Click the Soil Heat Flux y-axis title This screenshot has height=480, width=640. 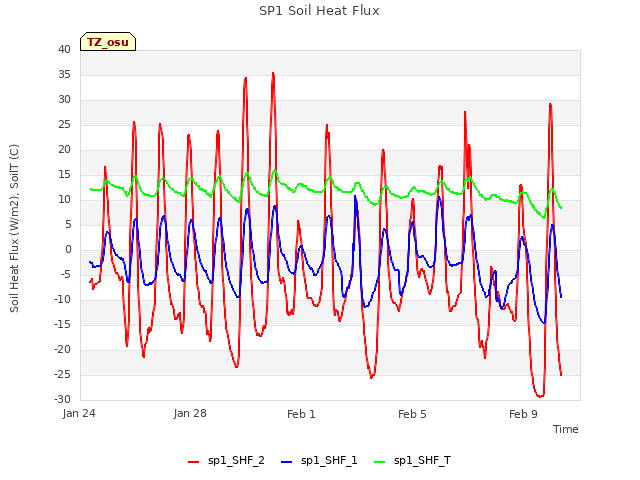point(14,228)
